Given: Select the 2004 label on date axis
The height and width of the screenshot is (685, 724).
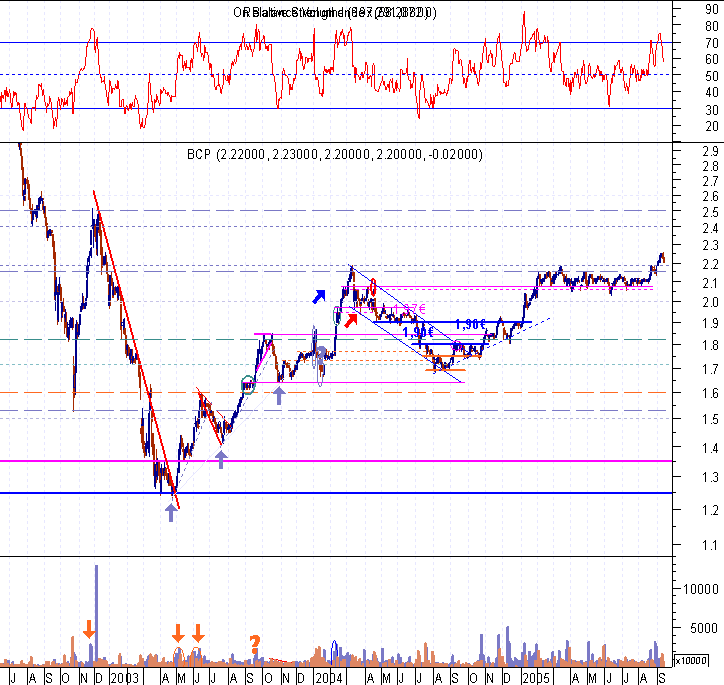Looking at the screenshot, I should pos(329,678).
